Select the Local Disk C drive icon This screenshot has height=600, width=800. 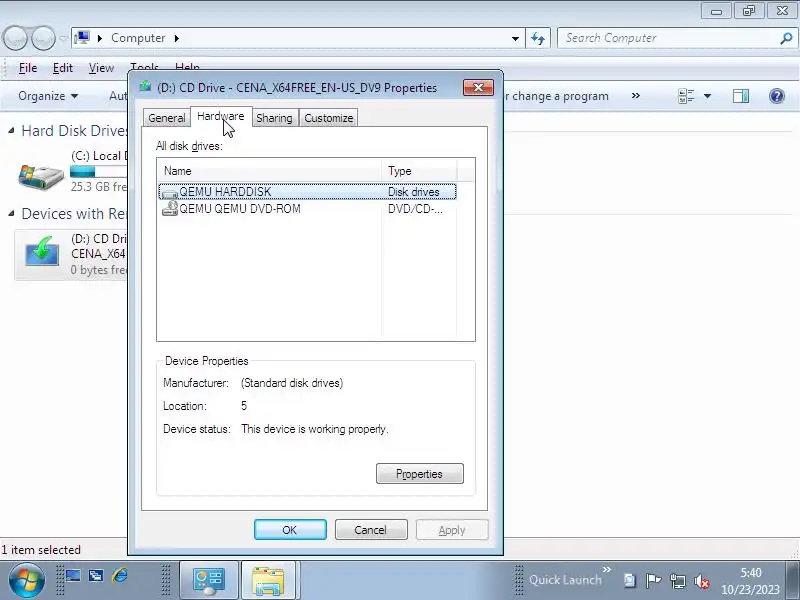pyautogui.click(x=41, y=175)
